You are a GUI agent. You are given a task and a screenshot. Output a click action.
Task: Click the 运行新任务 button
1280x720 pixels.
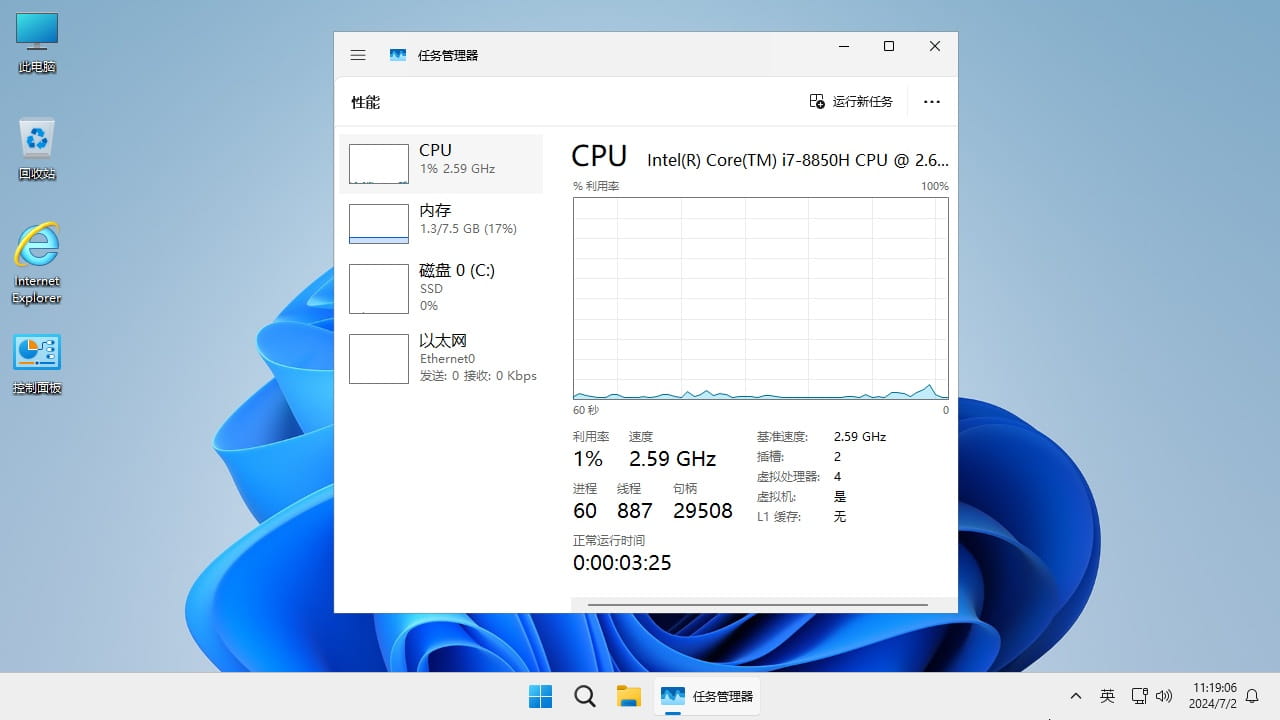pos(850,101)
